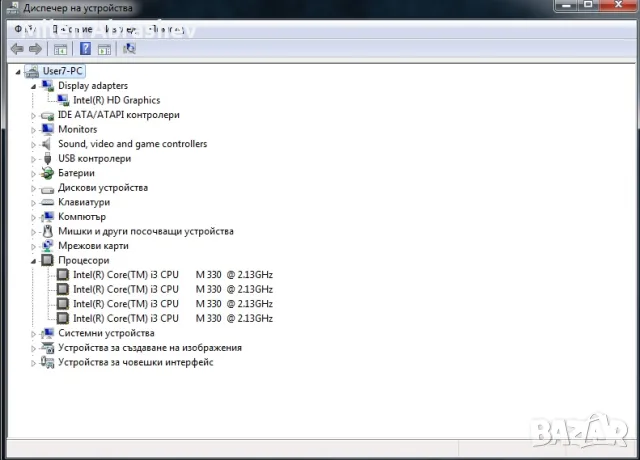Expand the USB контролери node
640x460 pixels.
click(33, 159)
